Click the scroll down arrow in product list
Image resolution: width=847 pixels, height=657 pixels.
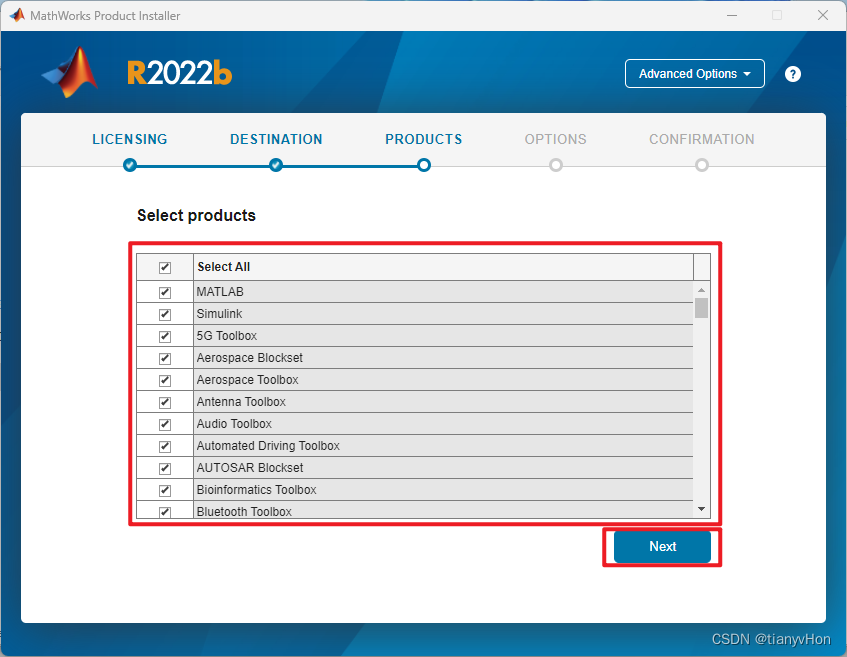coord(701,509)
